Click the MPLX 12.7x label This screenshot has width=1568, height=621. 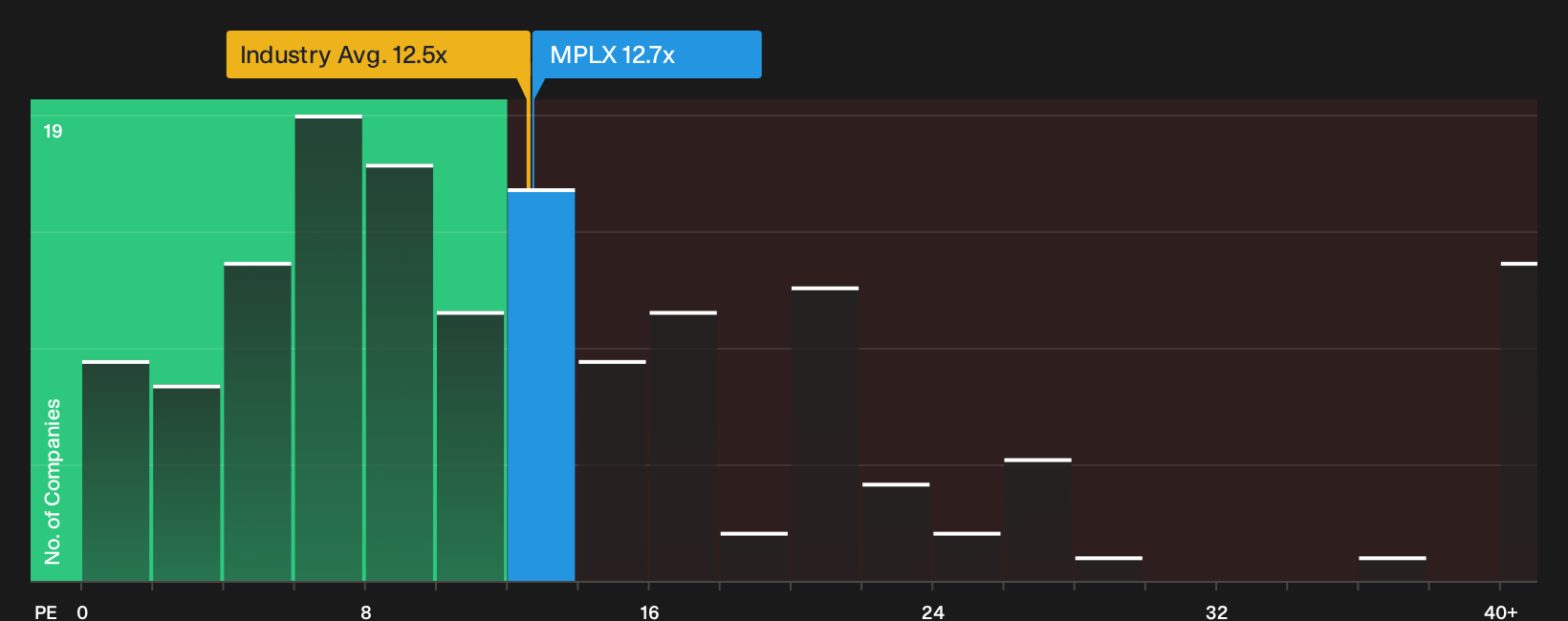[646, 54]
